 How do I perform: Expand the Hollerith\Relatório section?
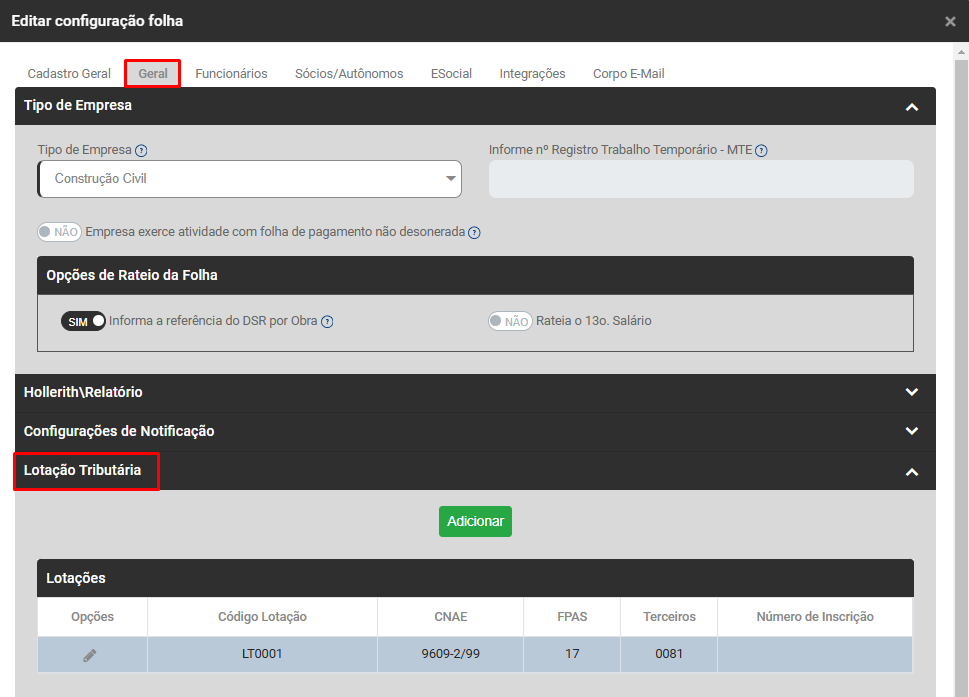point(912,392)
